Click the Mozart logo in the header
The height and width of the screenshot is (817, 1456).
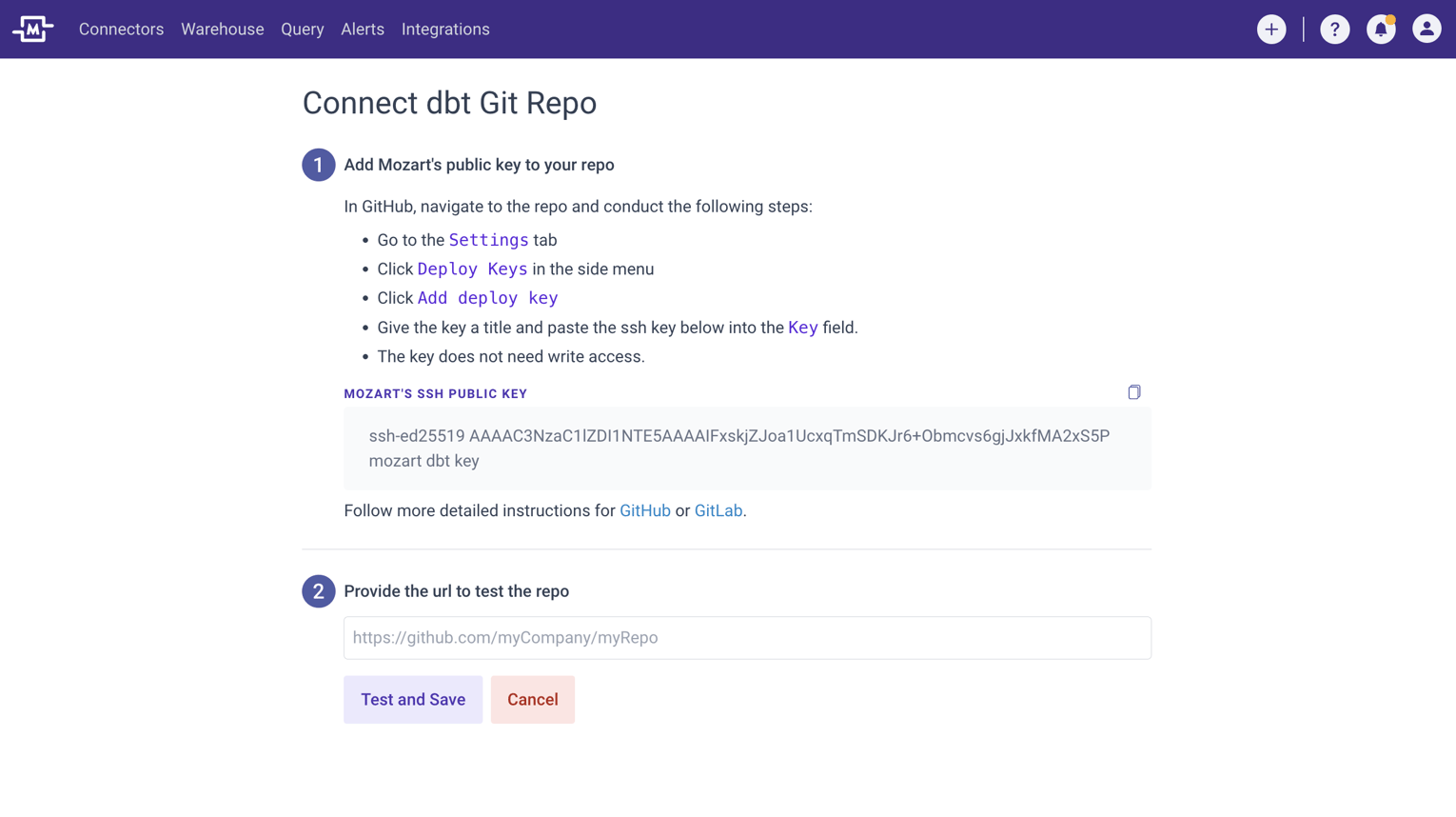[32, 30]
